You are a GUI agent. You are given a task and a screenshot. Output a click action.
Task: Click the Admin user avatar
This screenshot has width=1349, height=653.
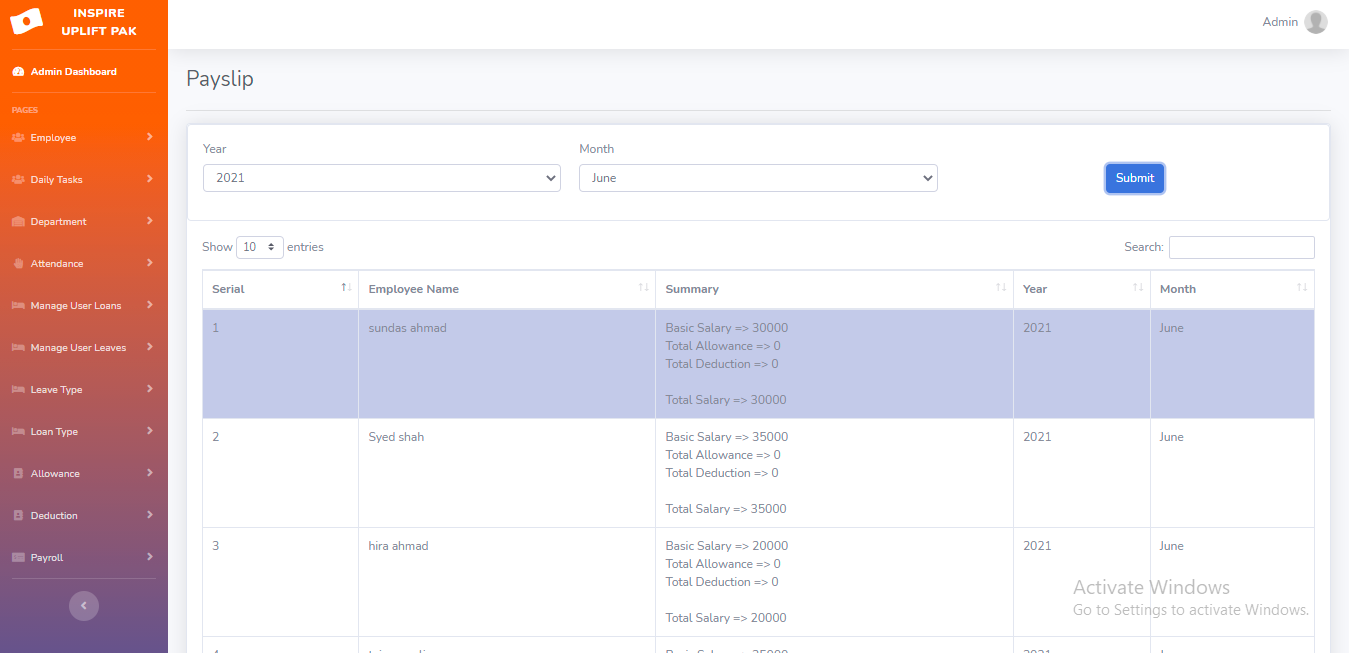[x=1315, y=22]
